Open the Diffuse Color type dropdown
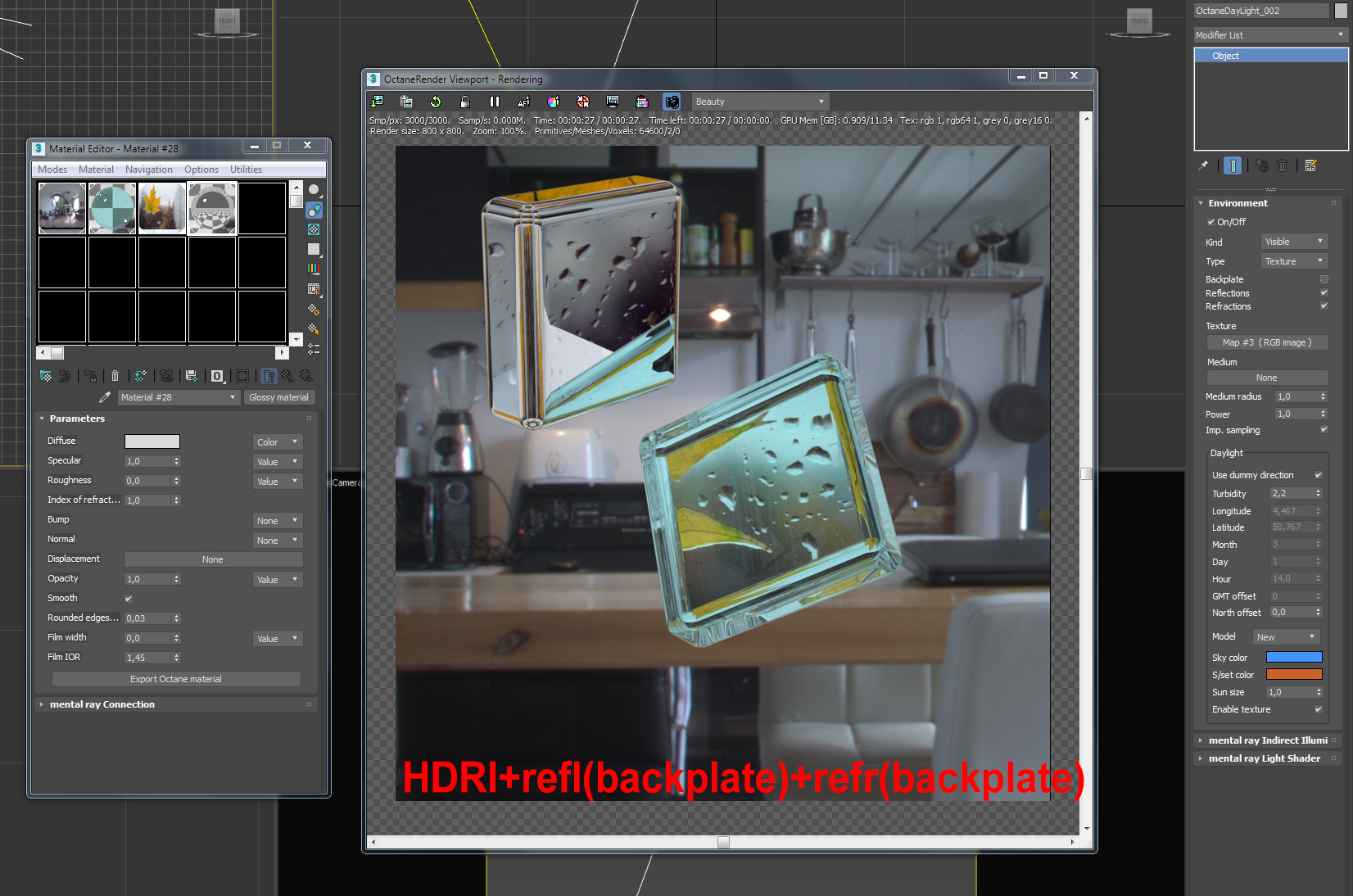Viewport: 1353px width, 896px height. click(x=278, y=442)
